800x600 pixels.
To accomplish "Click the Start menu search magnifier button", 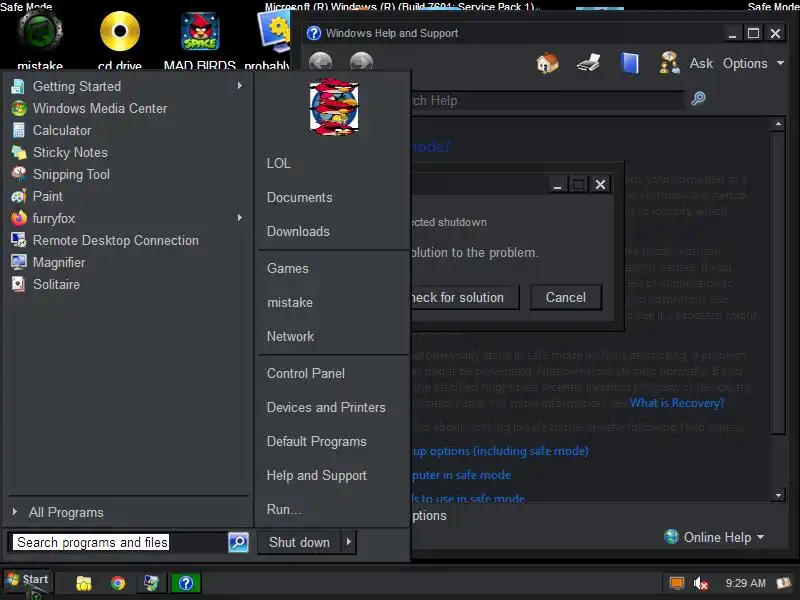I will pos(238,542).
